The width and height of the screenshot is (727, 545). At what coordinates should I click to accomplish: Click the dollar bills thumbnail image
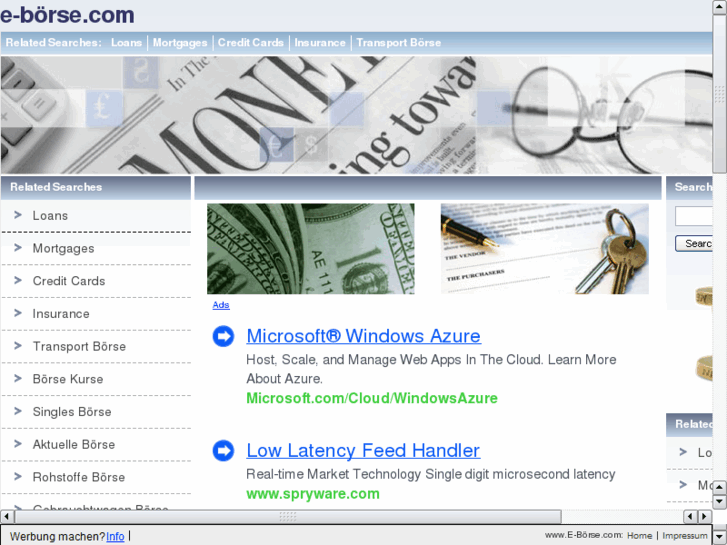(x=311, y=249)
